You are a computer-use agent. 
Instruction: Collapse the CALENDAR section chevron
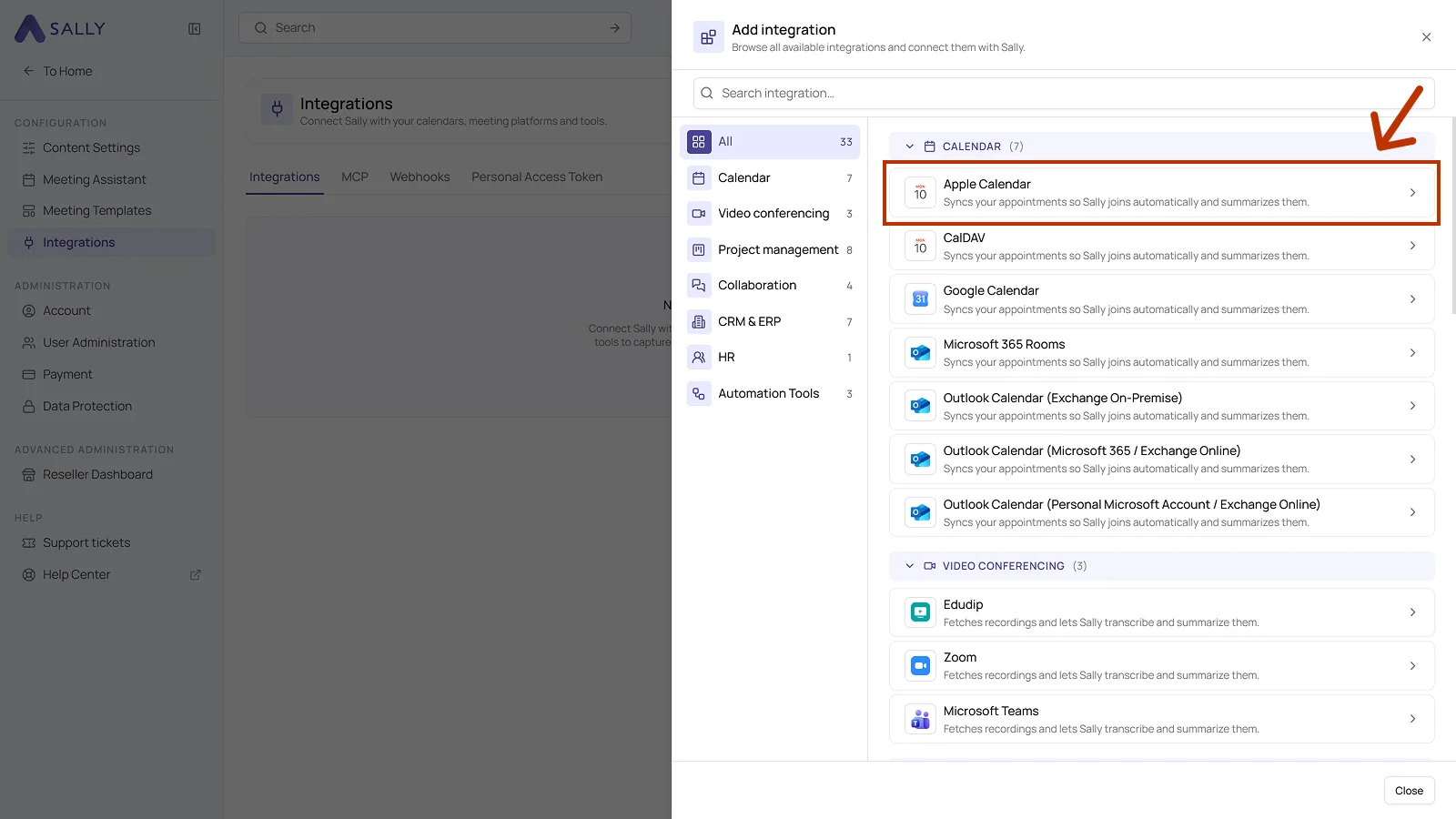909,147
